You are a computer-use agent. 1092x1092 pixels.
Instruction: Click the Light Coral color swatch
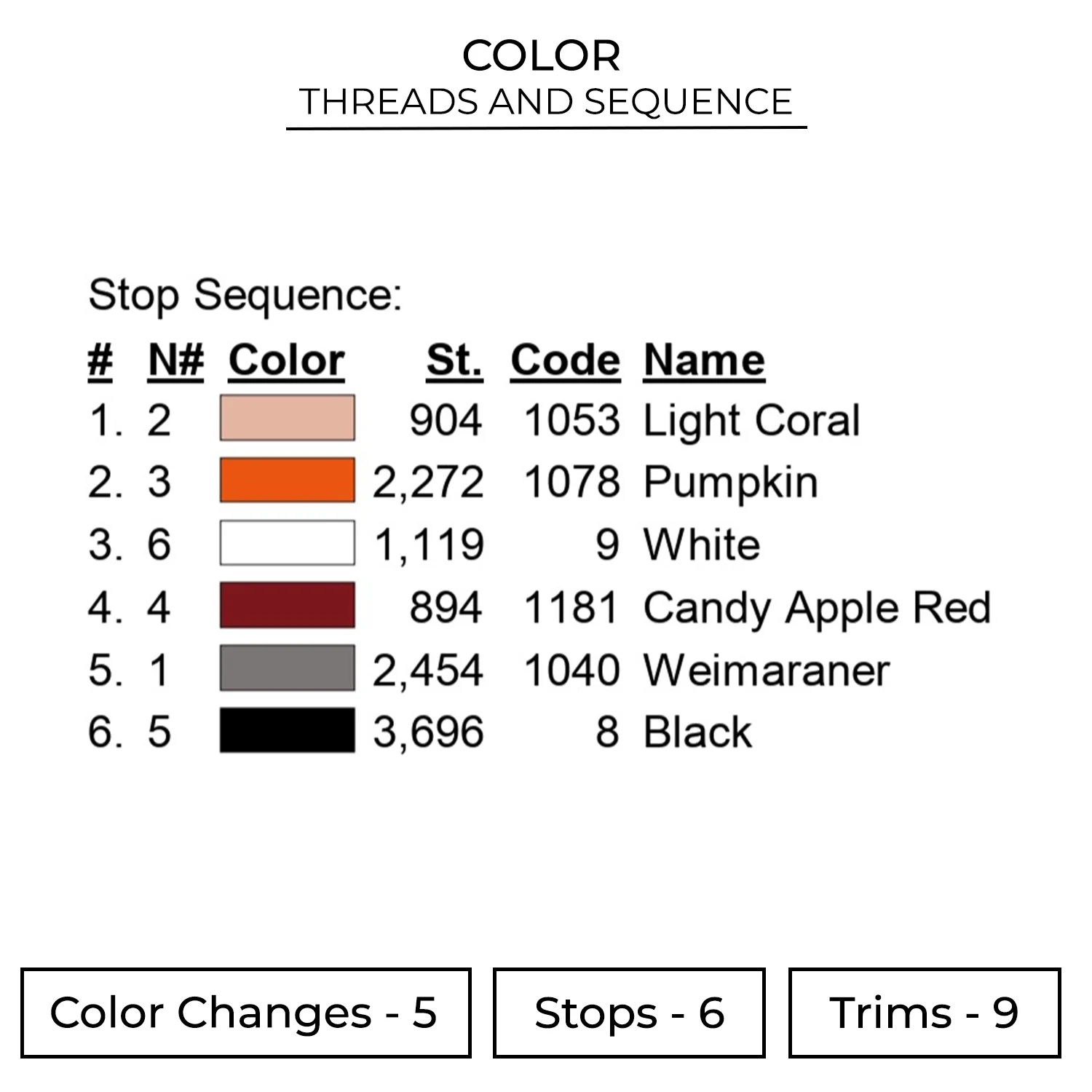click(287, 418)
